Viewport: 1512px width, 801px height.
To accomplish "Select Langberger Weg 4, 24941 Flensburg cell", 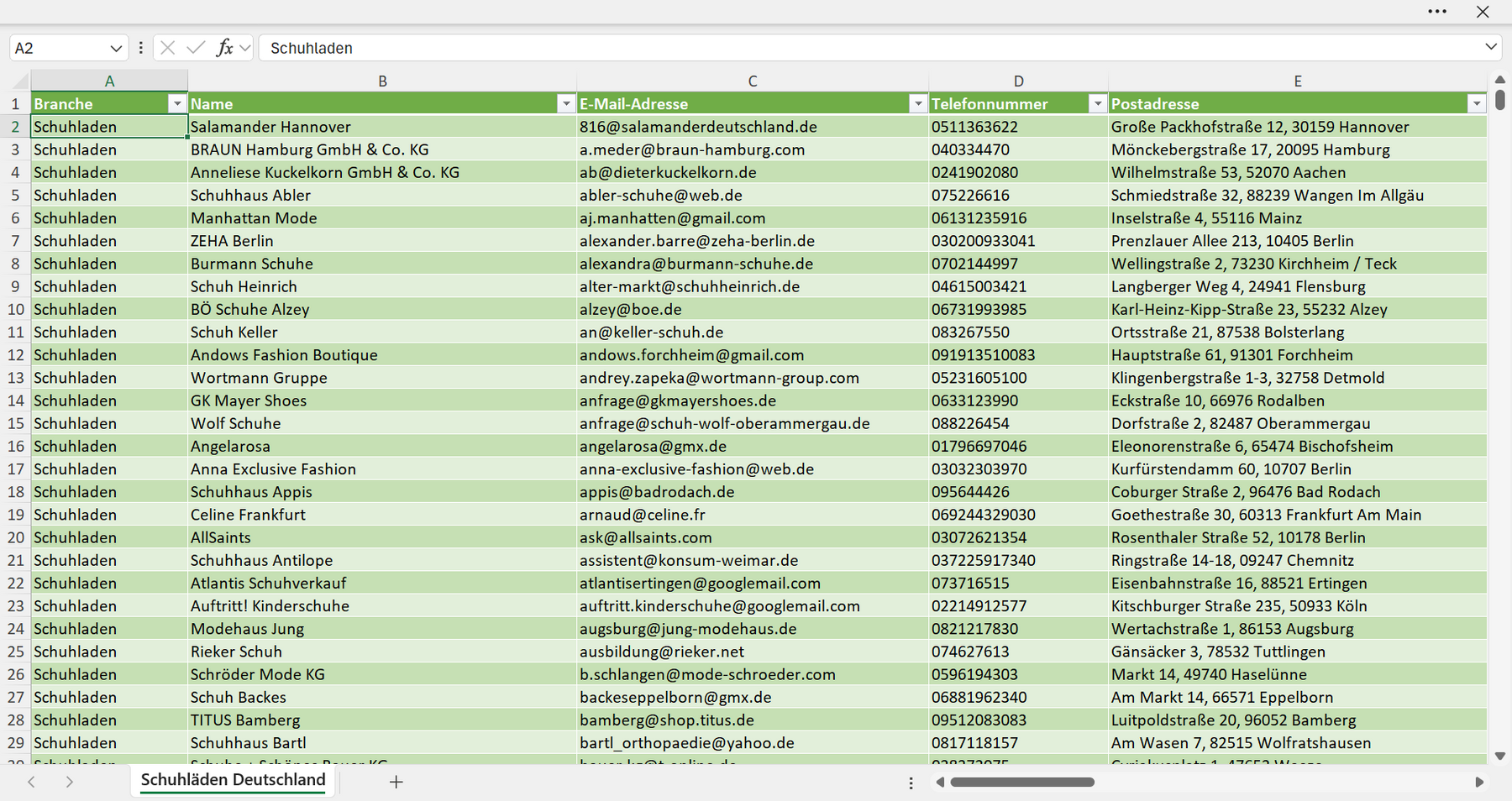I will [1298, 286].
